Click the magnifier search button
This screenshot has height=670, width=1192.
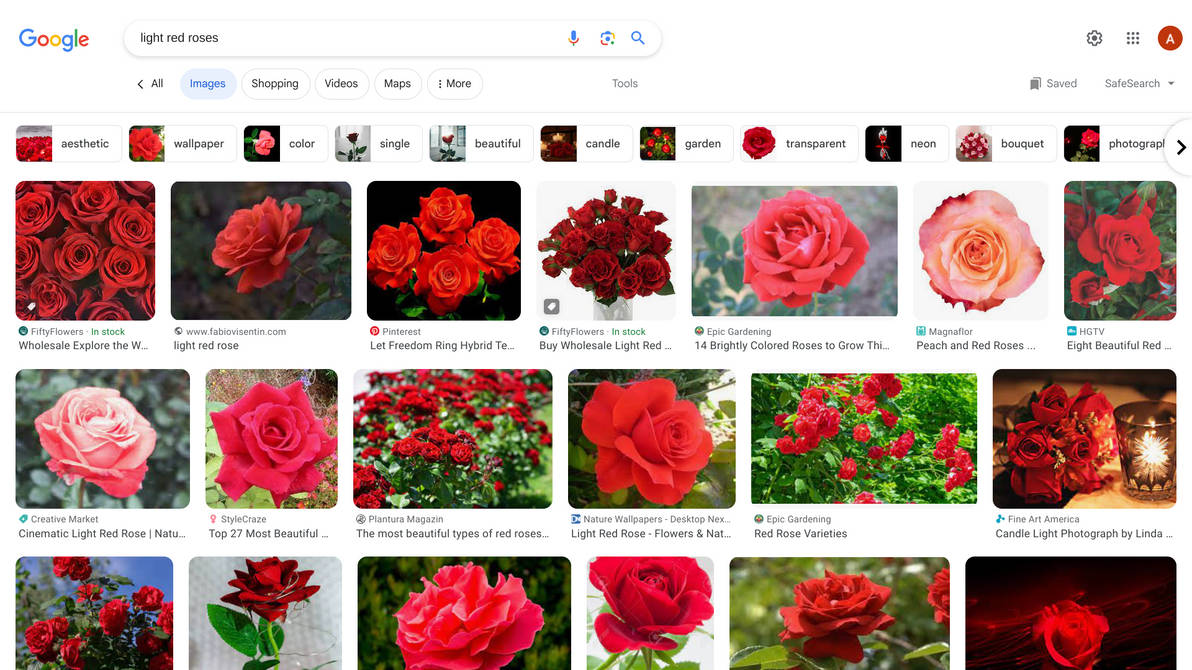click(x=638, y=38)
